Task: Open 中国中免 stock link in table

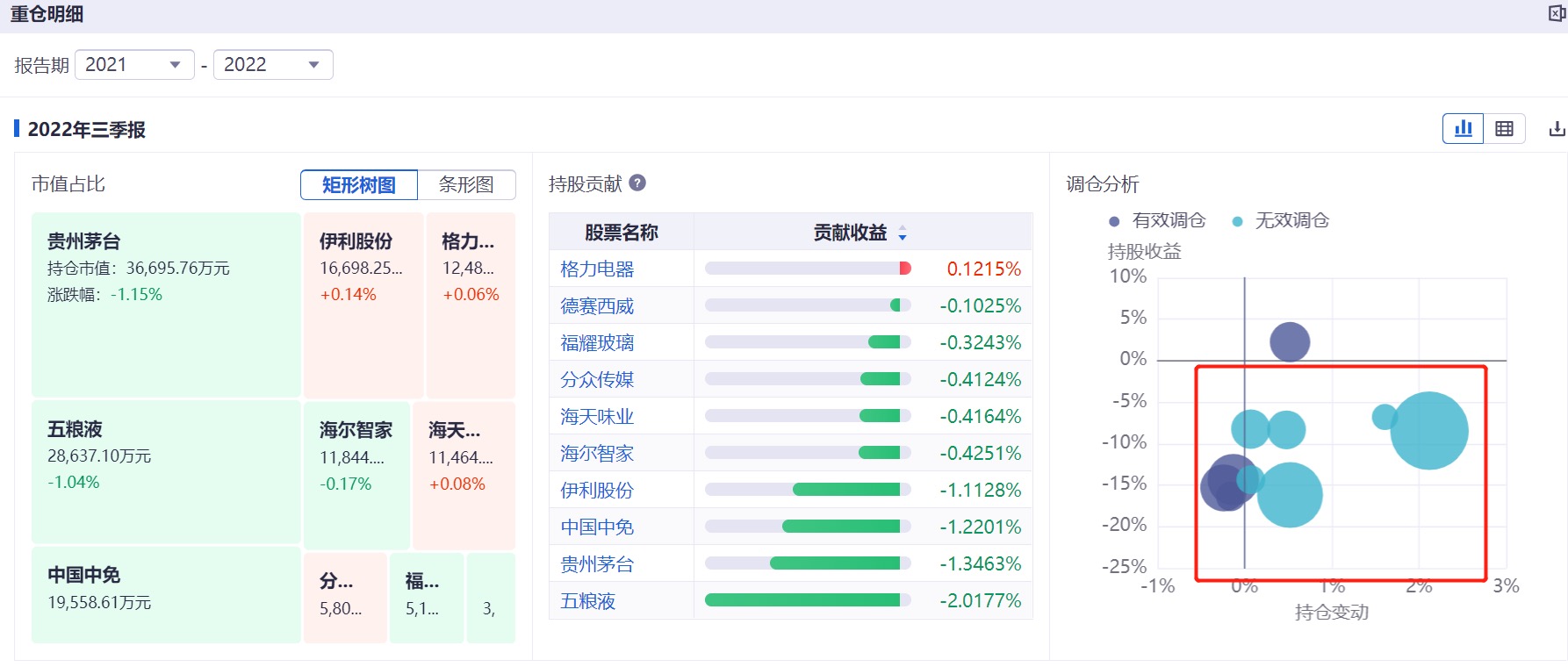Action: point(597,527)
